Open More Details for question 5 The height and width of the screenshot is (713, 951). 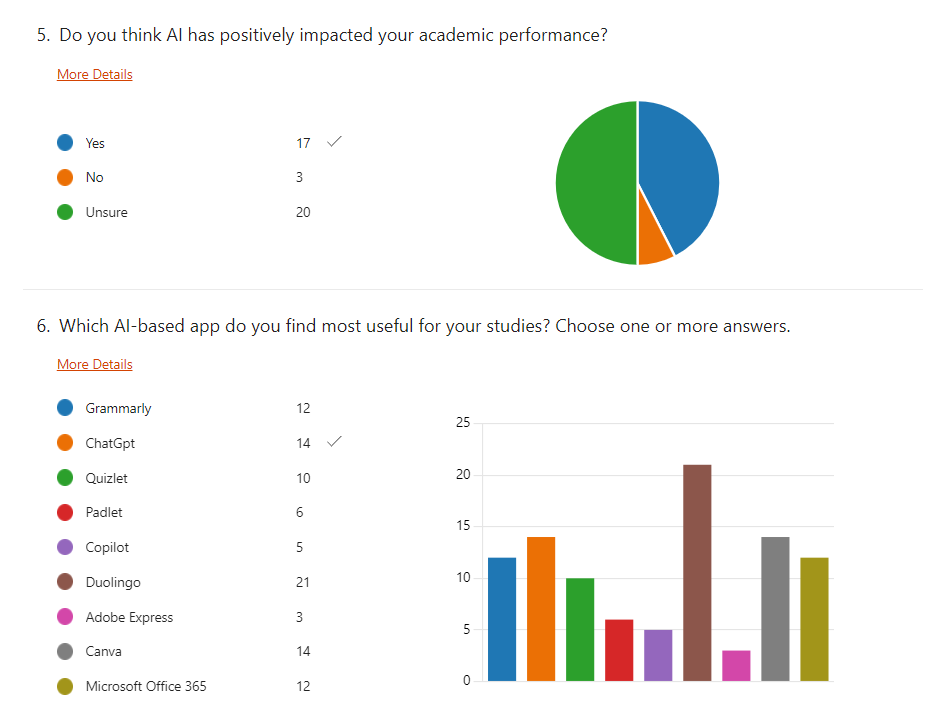point(95,75)
